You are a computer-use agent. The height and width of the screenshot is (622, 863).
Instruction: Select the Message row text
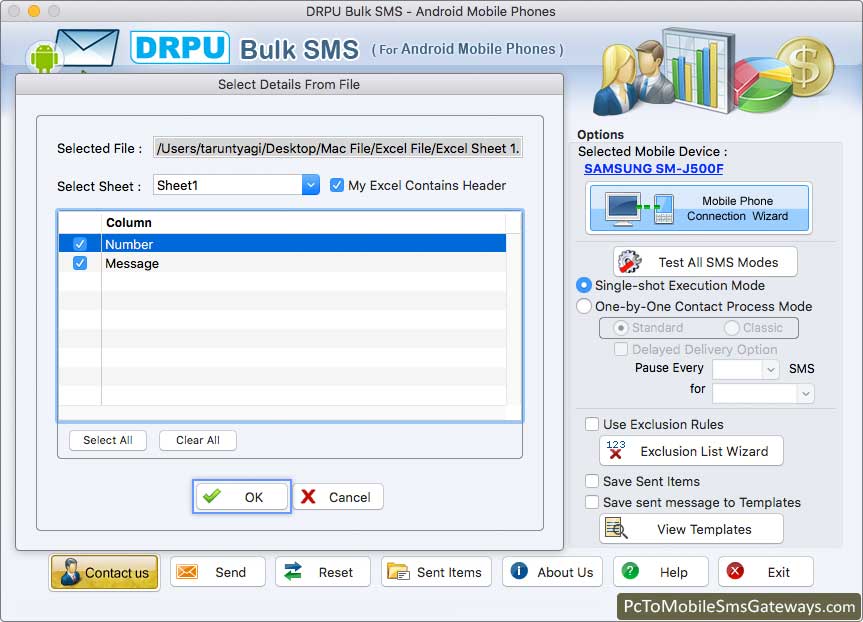pyautogui.click(x=132, y=264)
